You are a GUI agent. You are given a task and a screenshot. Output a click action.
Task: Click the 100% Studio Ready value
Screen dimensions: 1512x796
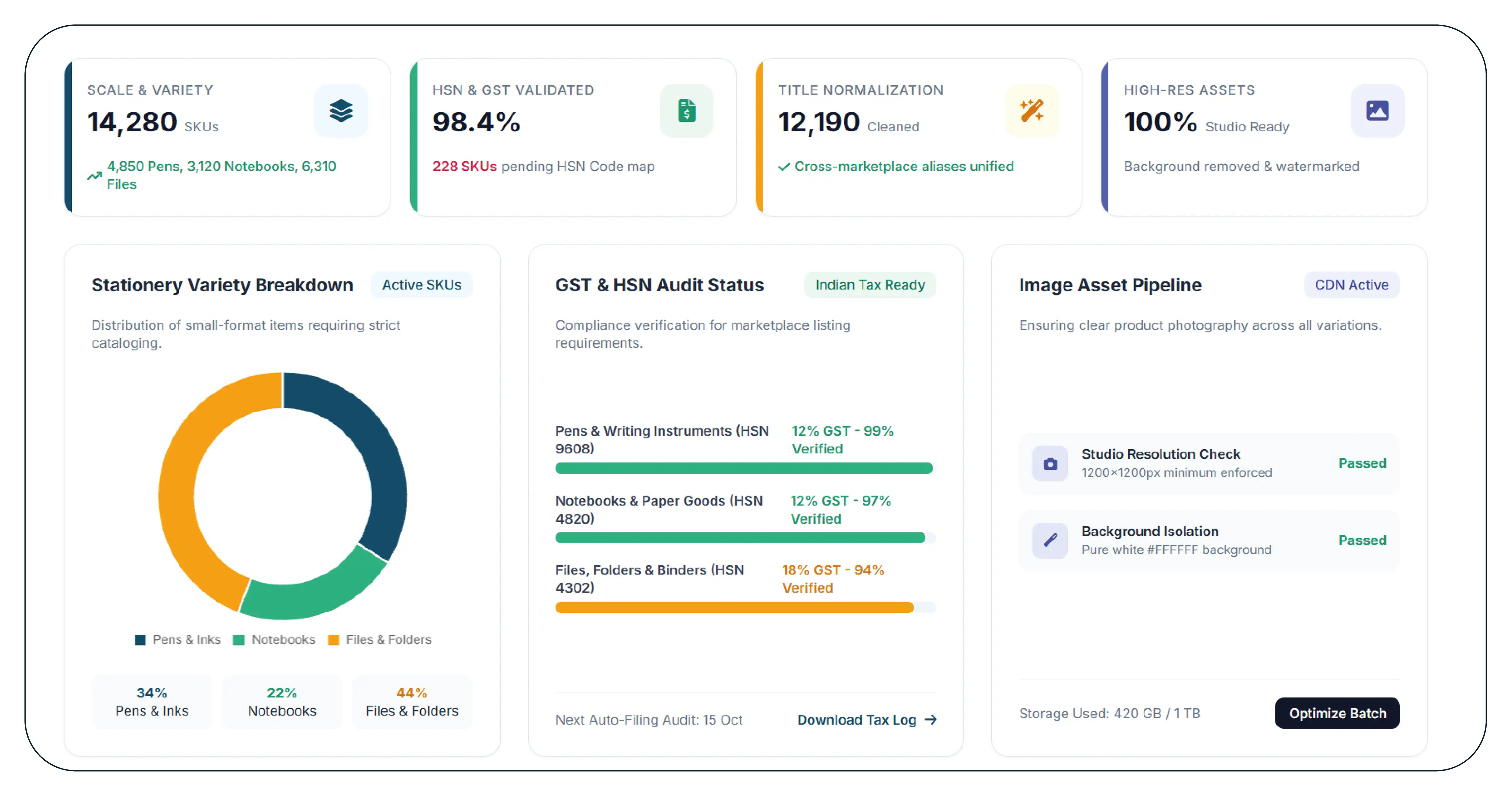click(x=1206, y=123)
